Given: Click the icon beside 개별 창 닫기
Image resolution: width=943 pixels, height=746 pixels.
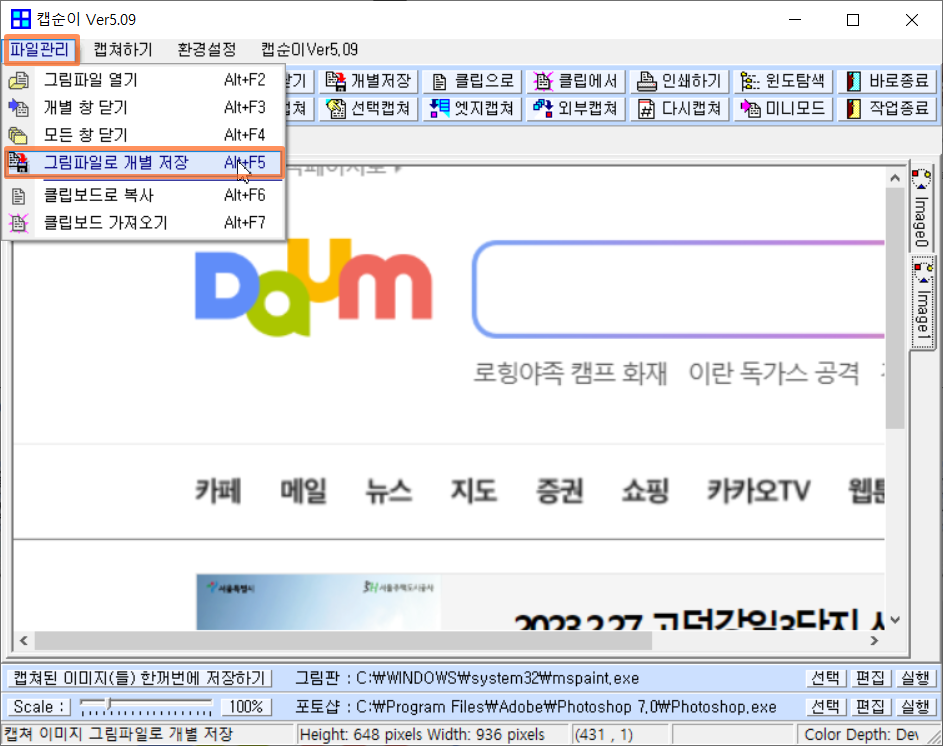Looking at the screenshot, I should tap(19, 108).
